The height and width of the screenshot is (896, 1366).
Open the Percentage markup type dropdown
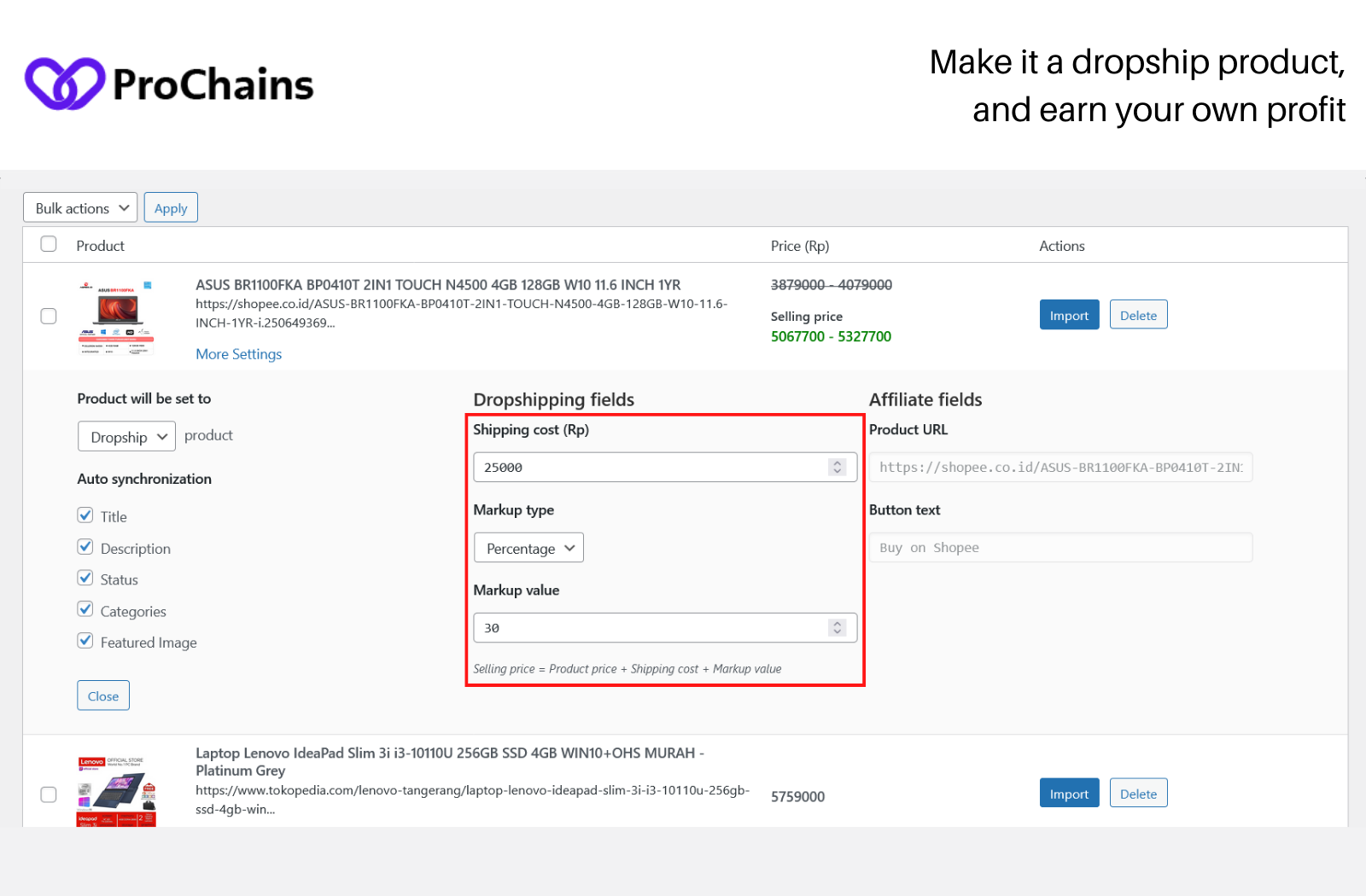click(x=529, y=548)
